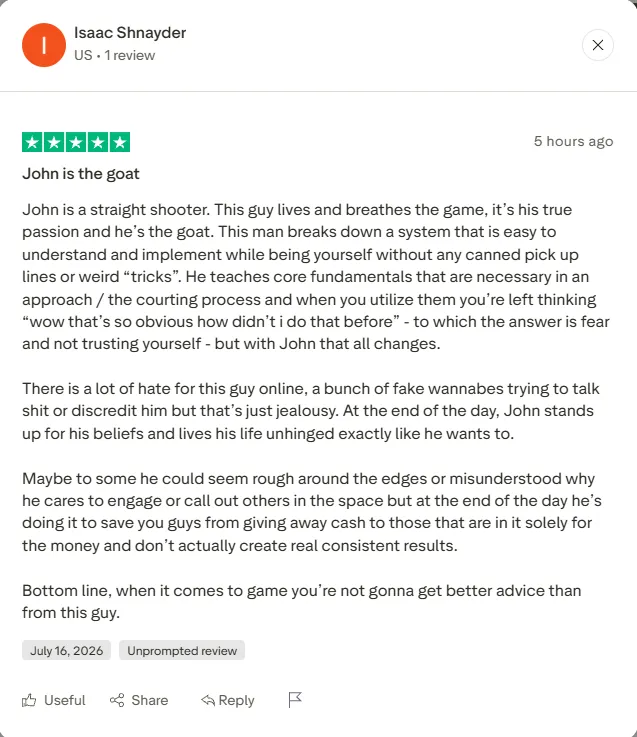The width and height of the screenshot is (637, 737).
Task: Click the Reply arrow icon
Action: pyautogui.click(x=208, y=700)
